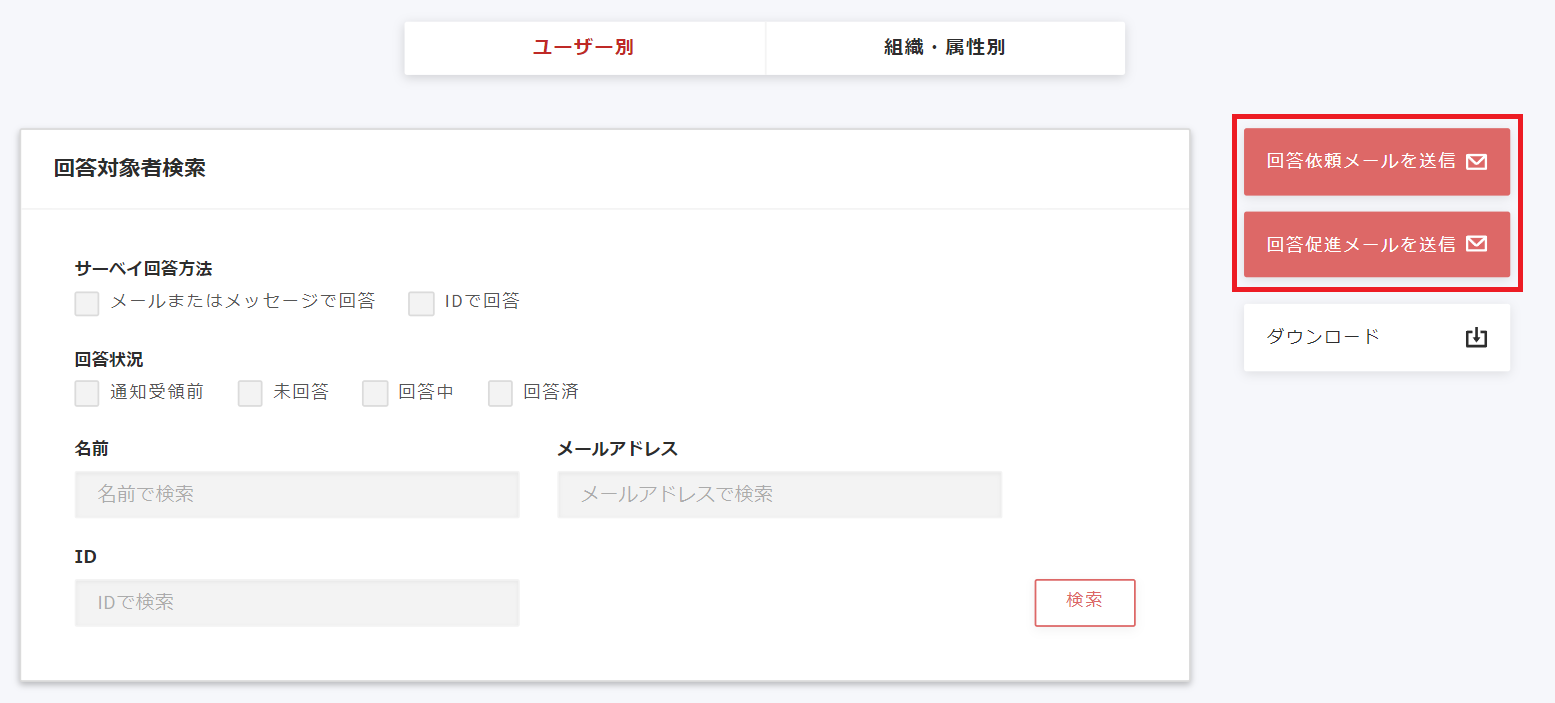The height and width of the screenshot is (703, 1555).
Task: Click the 検索 search button
Action: click(1084, 602)
